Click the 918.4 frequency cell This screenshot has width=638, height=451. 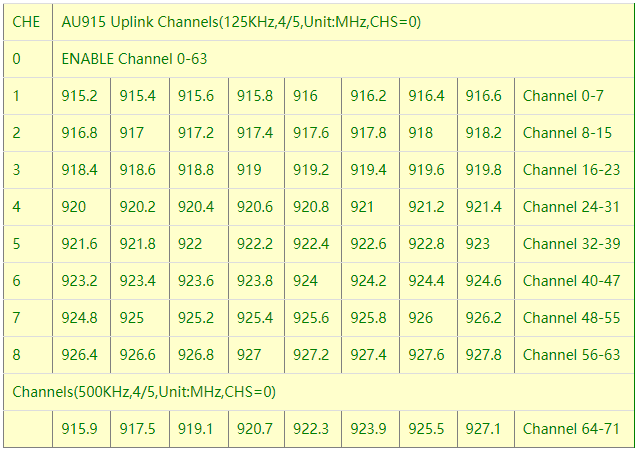(x=81, y=170)
